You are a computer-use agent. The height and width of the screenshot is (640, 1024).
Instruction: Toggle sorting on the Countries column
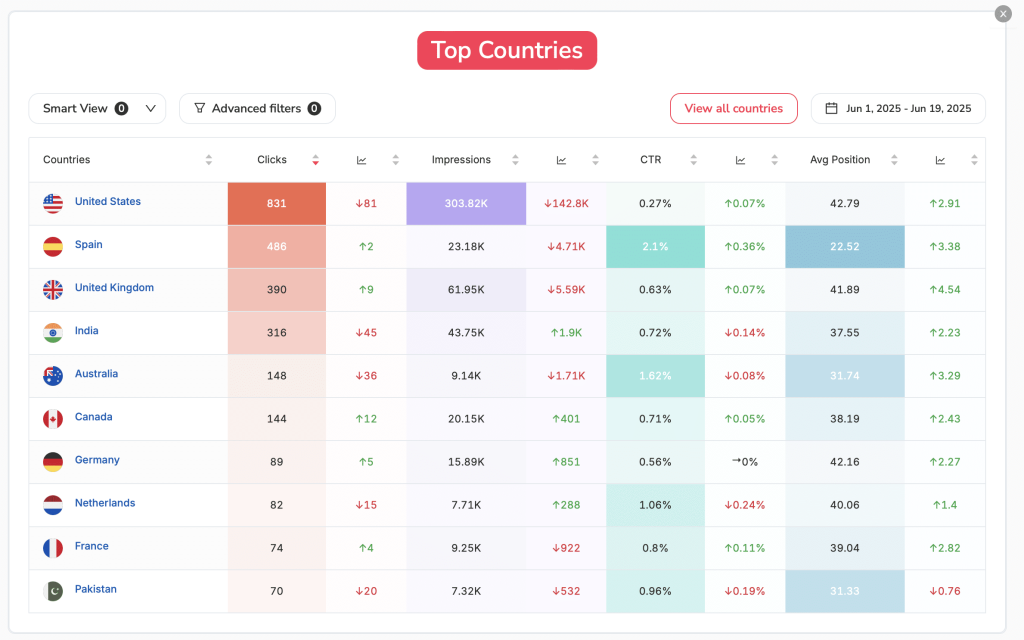coord(208,159)
